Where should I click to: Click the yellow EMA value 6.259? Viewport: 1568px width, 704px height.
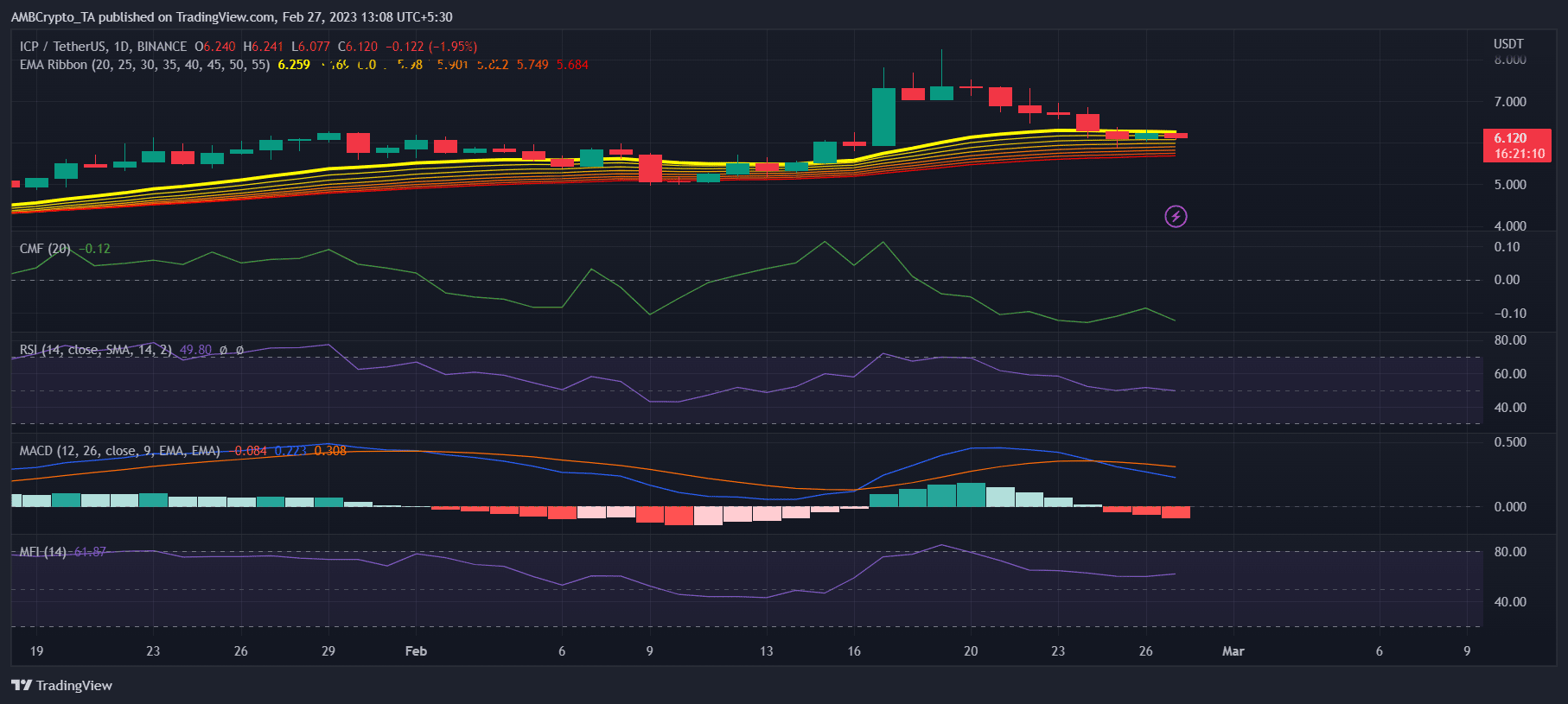click(294, 65)
